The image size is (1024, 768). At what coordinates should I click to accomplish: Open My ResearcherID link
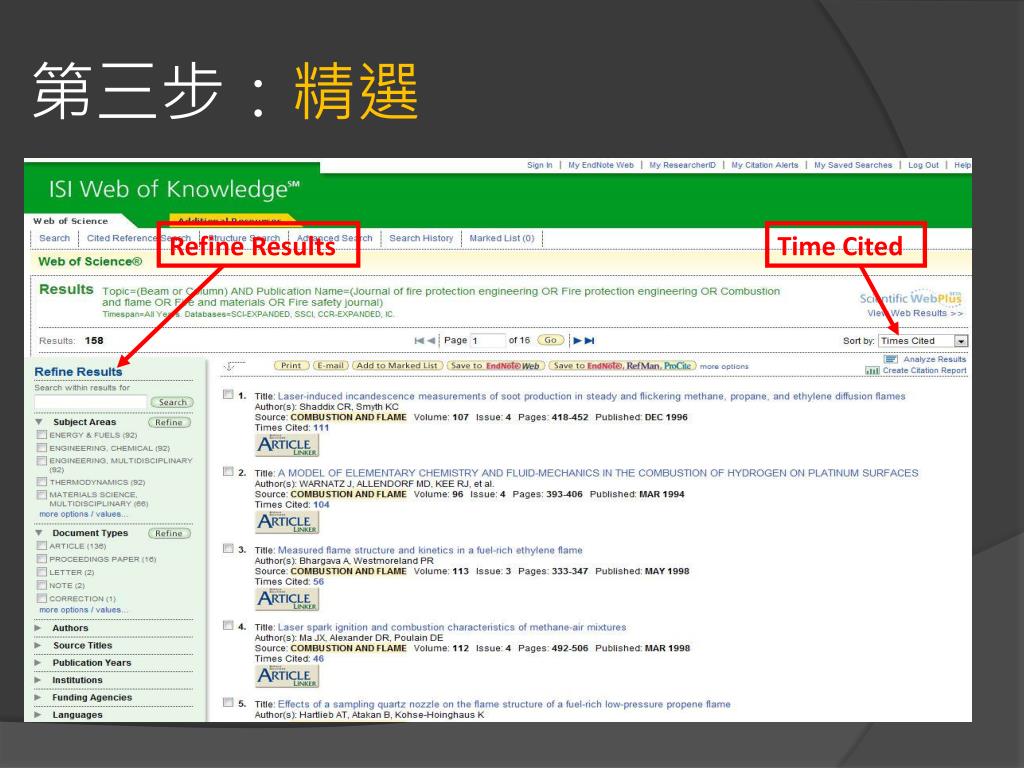click(682, 165)
